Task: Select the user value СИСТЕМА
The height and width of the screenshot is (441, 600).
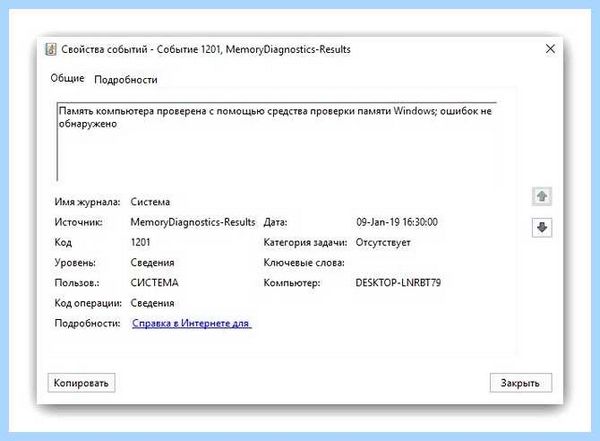Action: point(154,283)
